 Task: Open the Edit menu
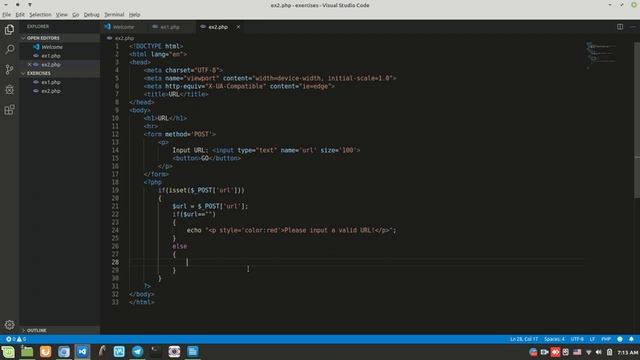tap(20, 15)
